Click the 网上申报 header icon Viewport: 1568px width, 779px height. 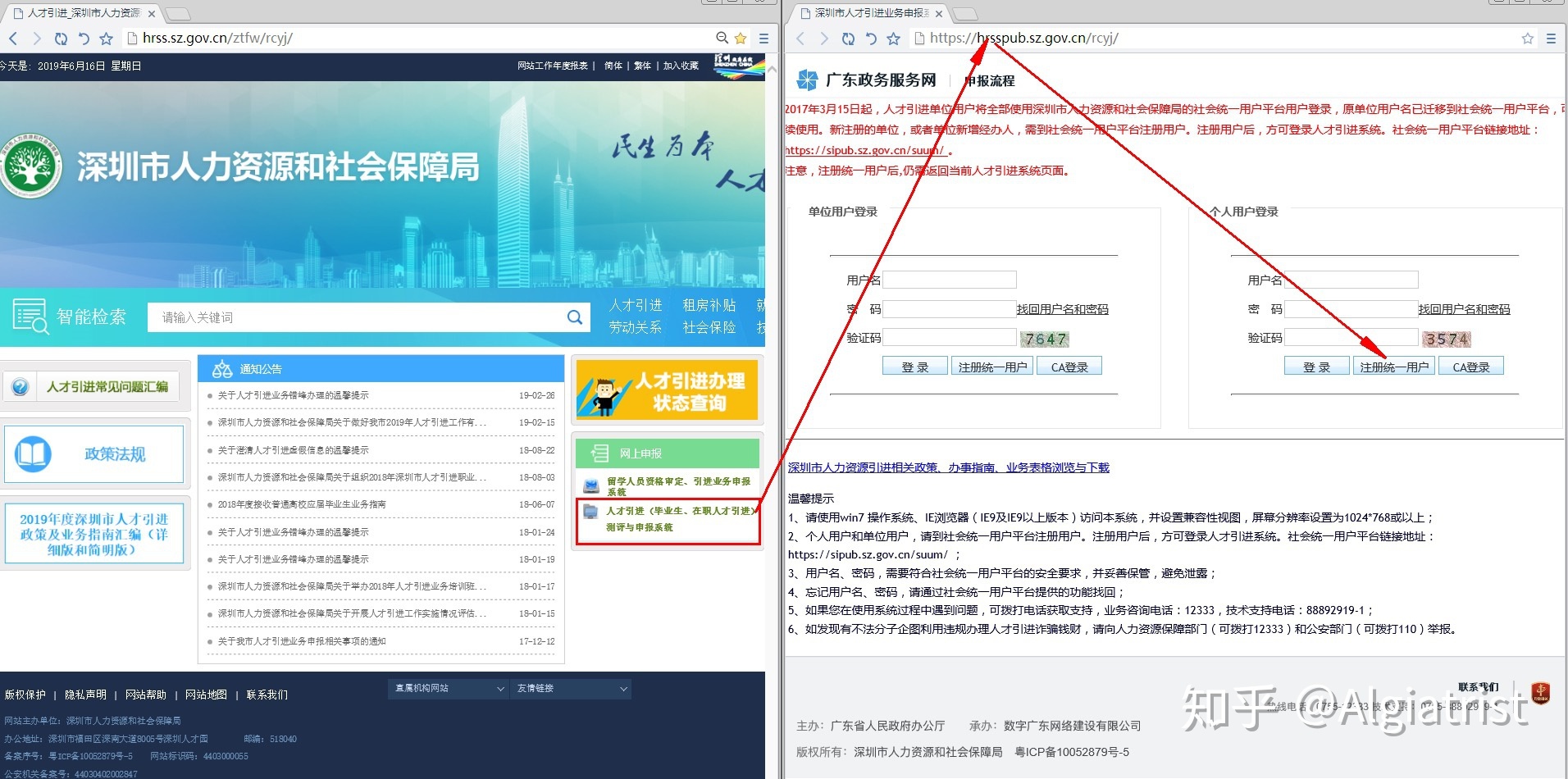(x=599, y=453)
